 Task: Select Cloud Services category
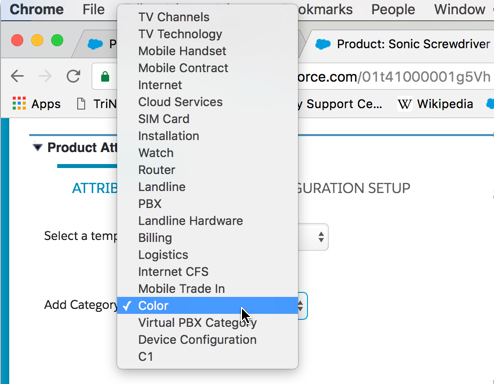[x=207, y=102]
